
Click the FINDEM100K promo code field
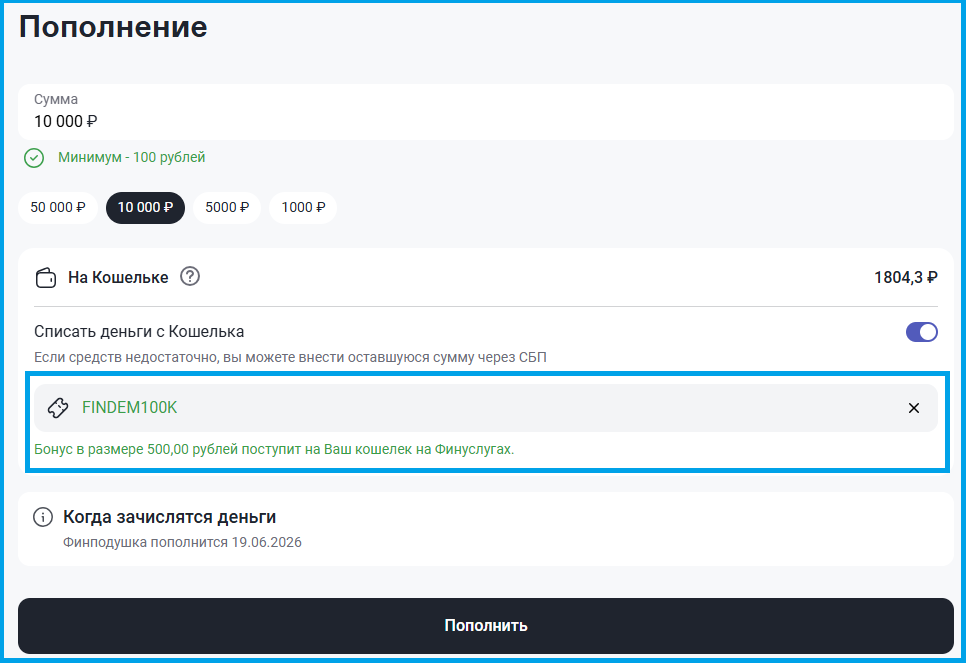coord(485,408)
